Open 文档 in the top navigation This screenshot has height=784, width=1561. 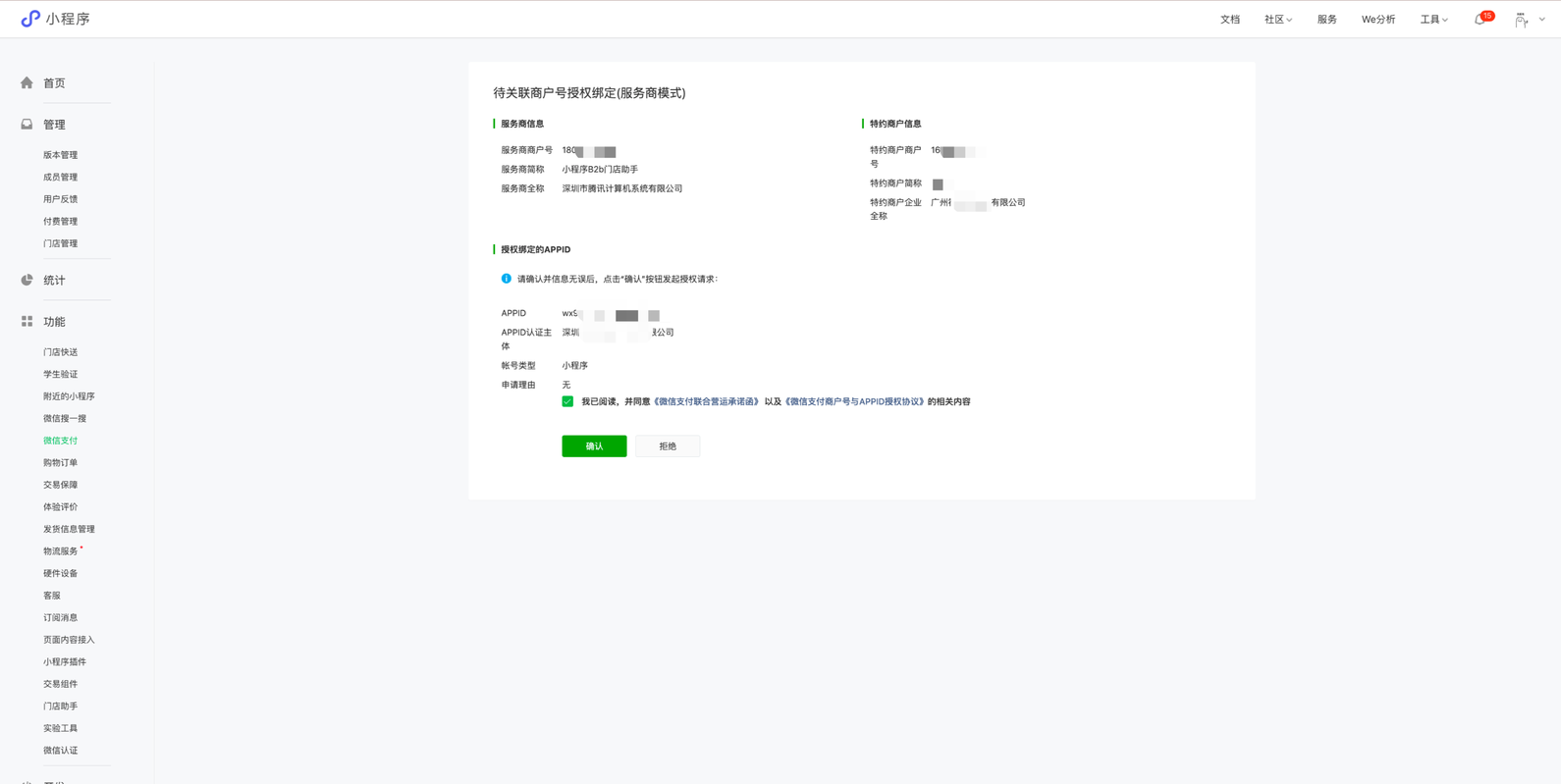tap(1230, 20)
